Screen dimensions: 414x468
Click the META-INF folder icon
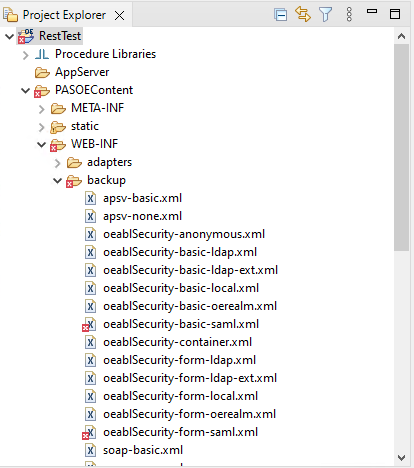click(58, 108)
